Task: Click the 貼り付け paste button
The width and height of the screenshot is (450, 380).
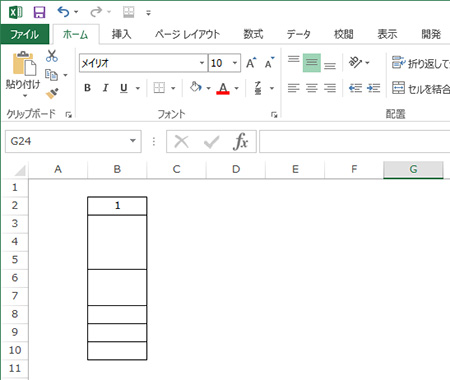Action: [x=23, y=70]
